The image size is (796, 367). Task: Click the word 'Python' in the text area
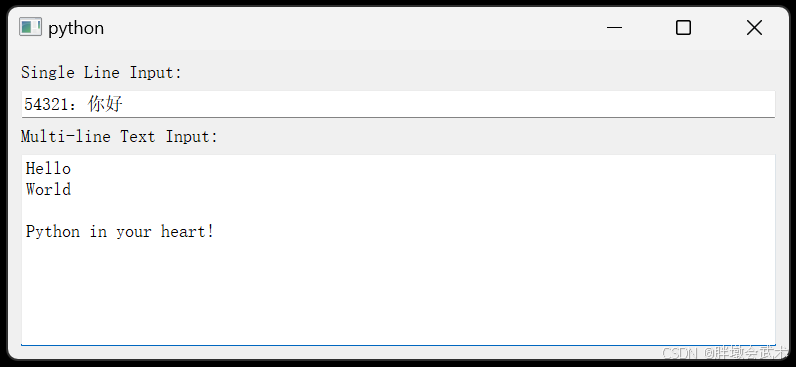point(53,232)
